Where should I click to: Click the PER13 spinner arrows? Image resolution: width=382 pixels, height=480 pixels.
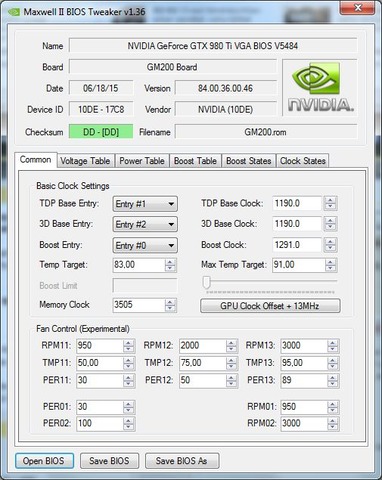tap(333, 381)
